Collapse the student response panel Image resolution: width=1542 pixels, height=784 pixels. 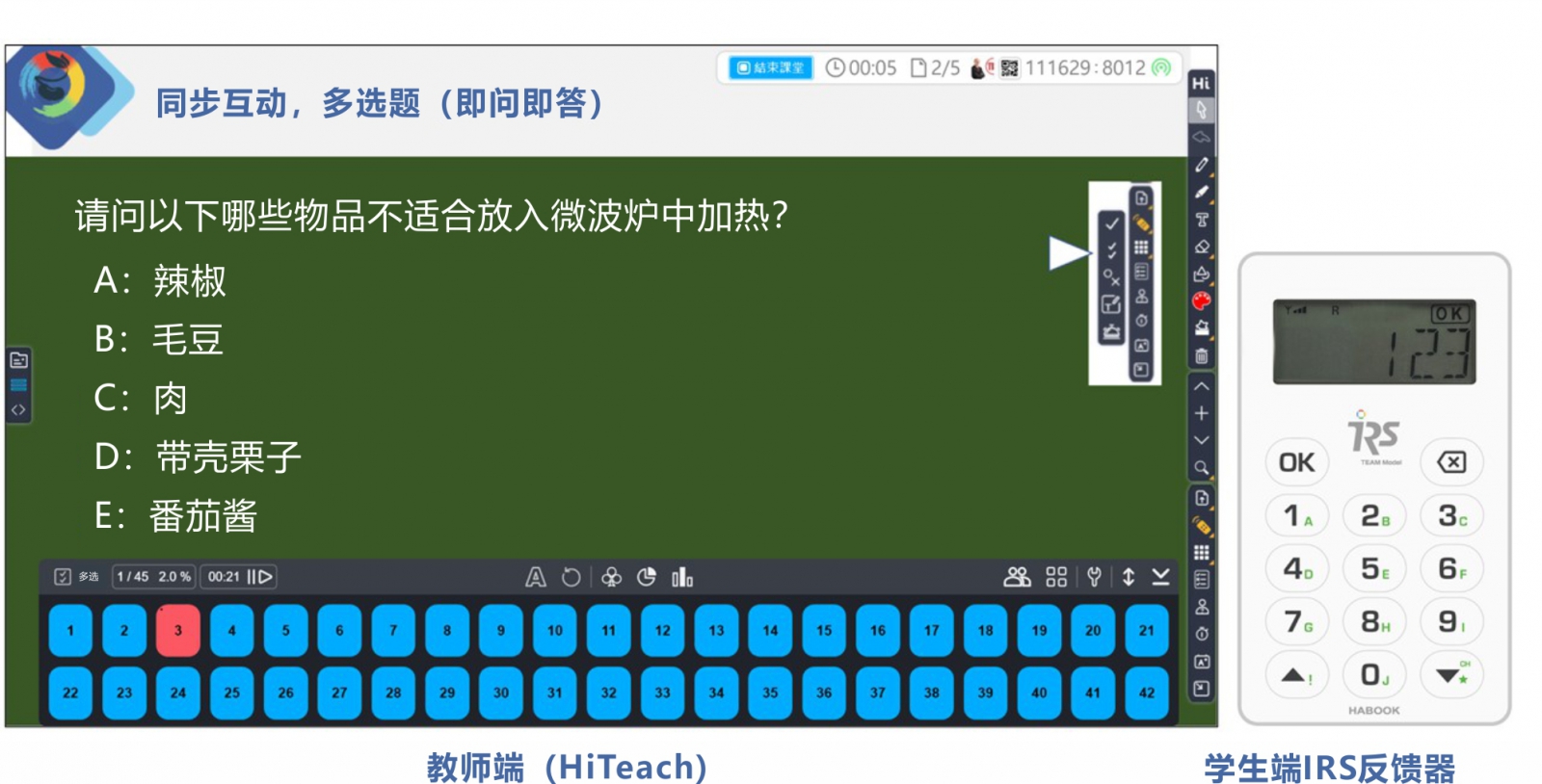[x=1160, y=577]
